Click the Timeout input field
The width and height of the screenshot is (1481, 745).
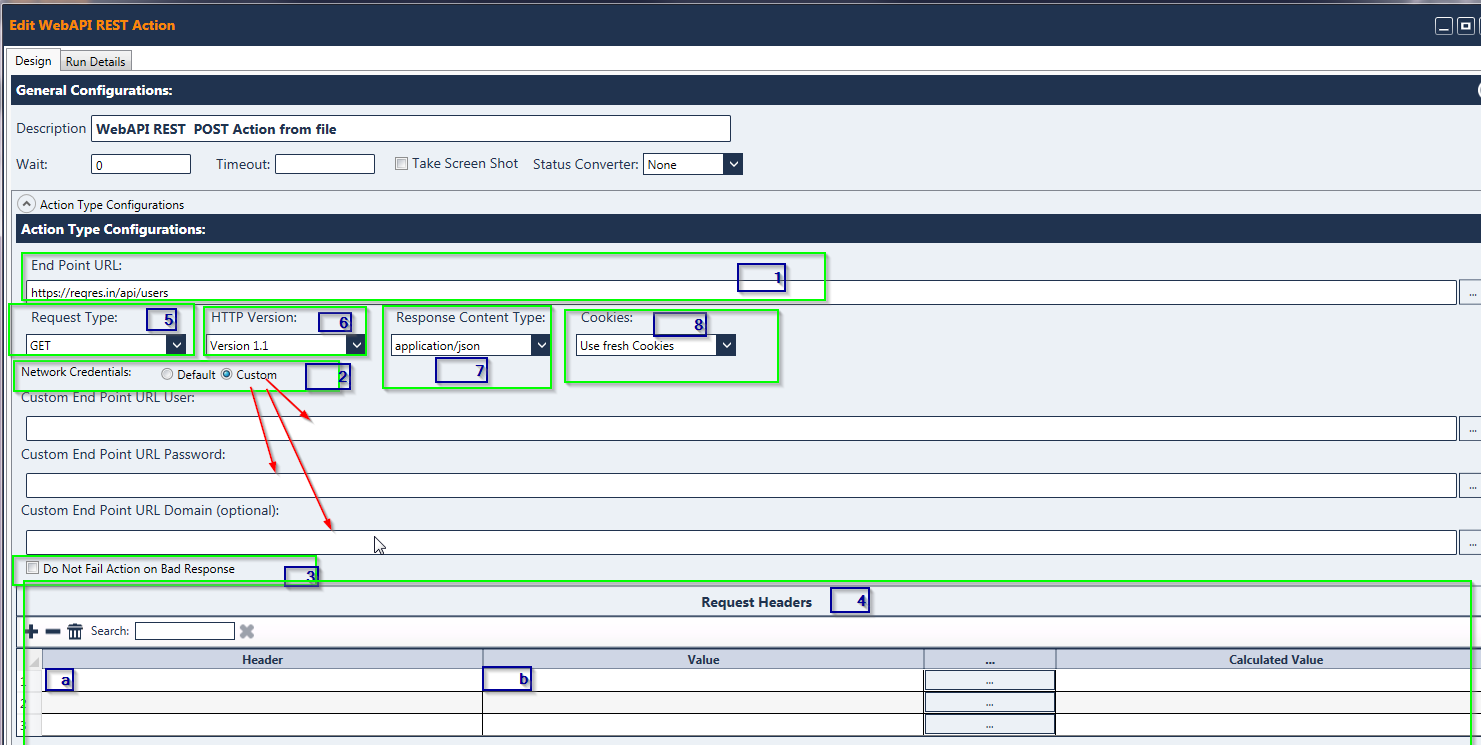(325, 164)
